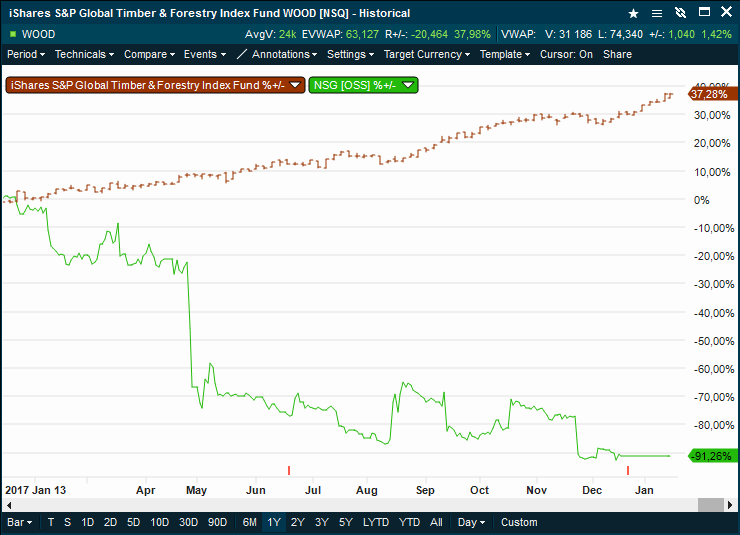The height and width of the screenshot is (535, 740).
Task: Click the unlink window icon
Action: tap(680, 13)
